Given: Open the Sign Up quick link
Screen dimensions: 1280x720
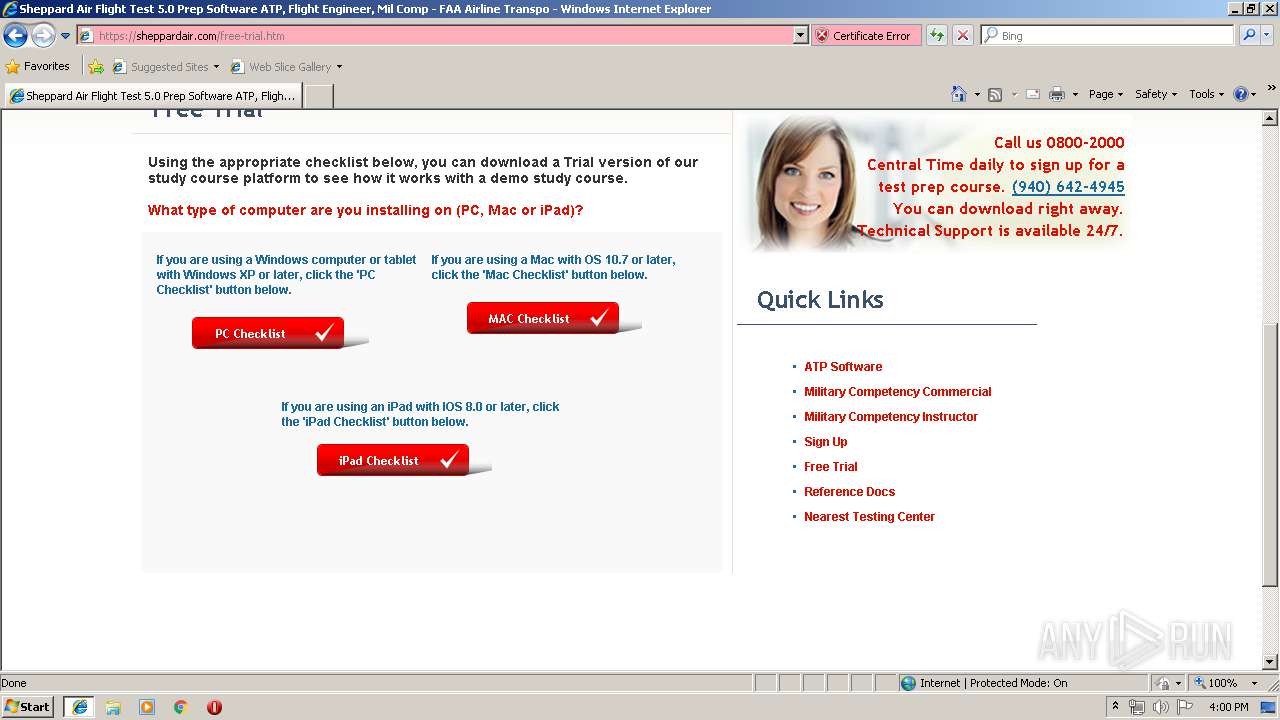Looking at the screenshot, I should pos(826,442).
